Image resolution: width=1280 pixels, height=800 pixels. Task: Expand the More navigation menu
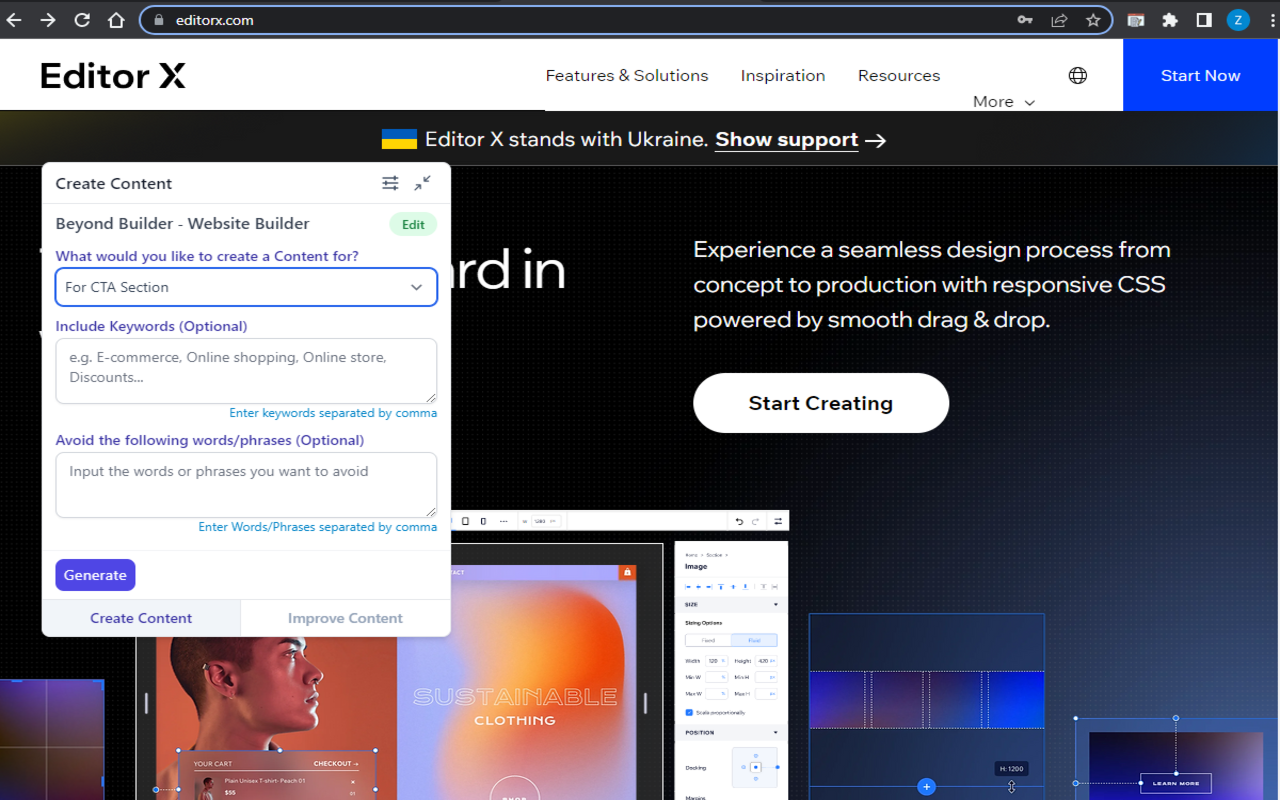click(x=1002, y=101)
